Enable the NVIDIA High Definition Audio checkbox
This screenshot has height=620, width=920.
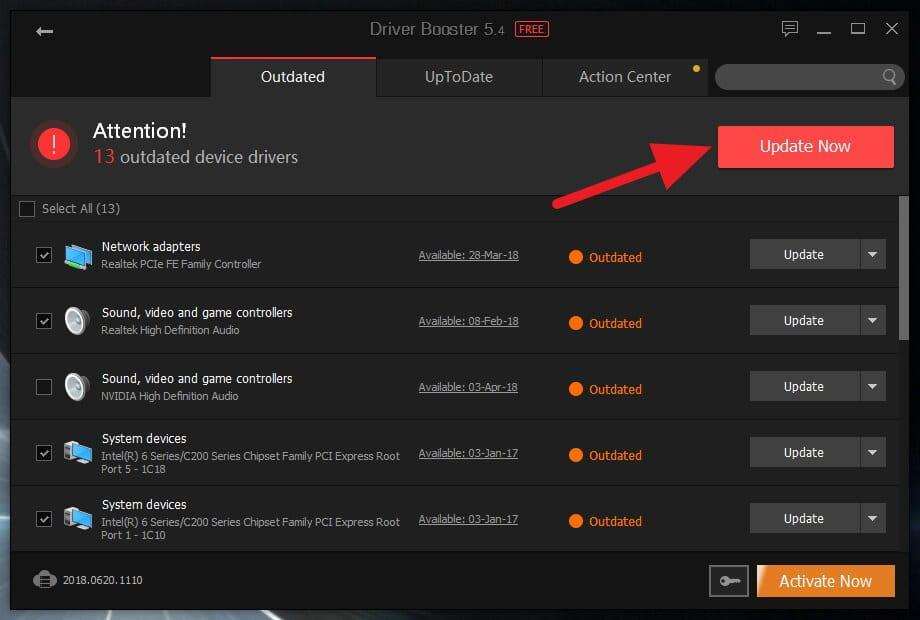(43, 387)
